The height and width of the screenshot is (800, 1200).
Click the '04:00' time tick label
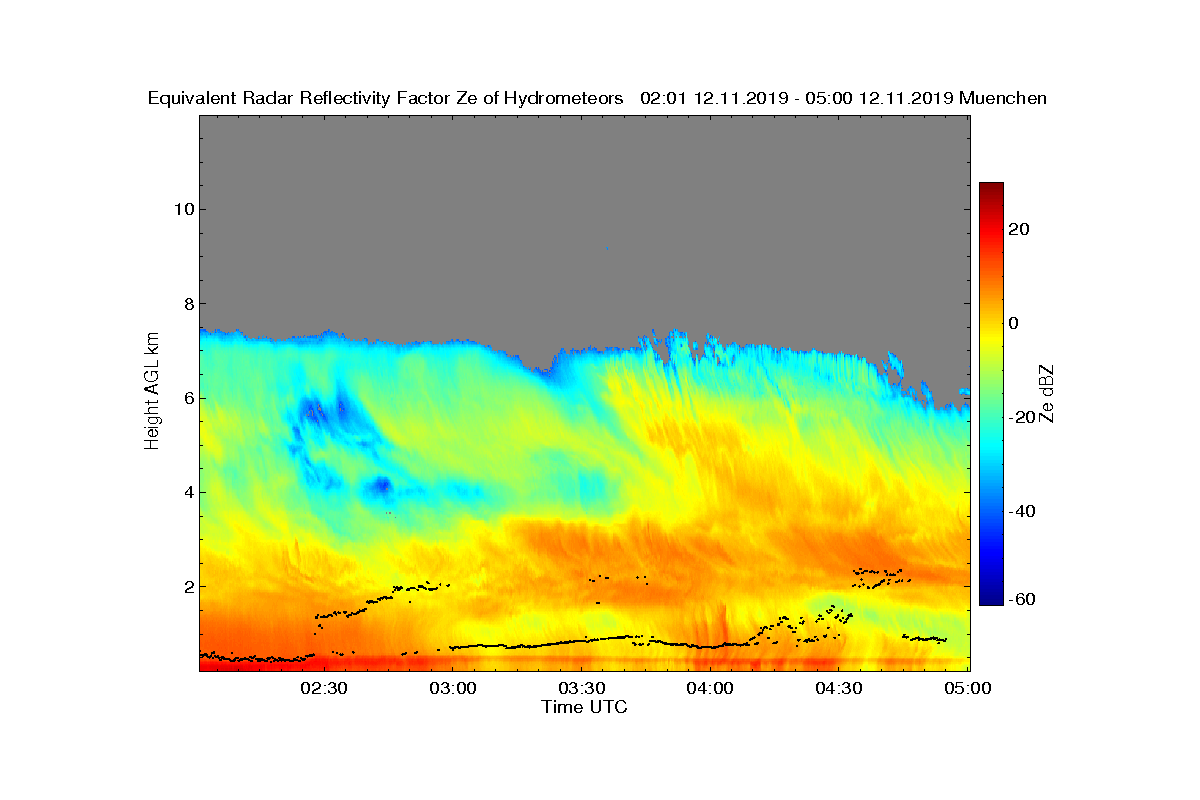(x=711, y=688)
